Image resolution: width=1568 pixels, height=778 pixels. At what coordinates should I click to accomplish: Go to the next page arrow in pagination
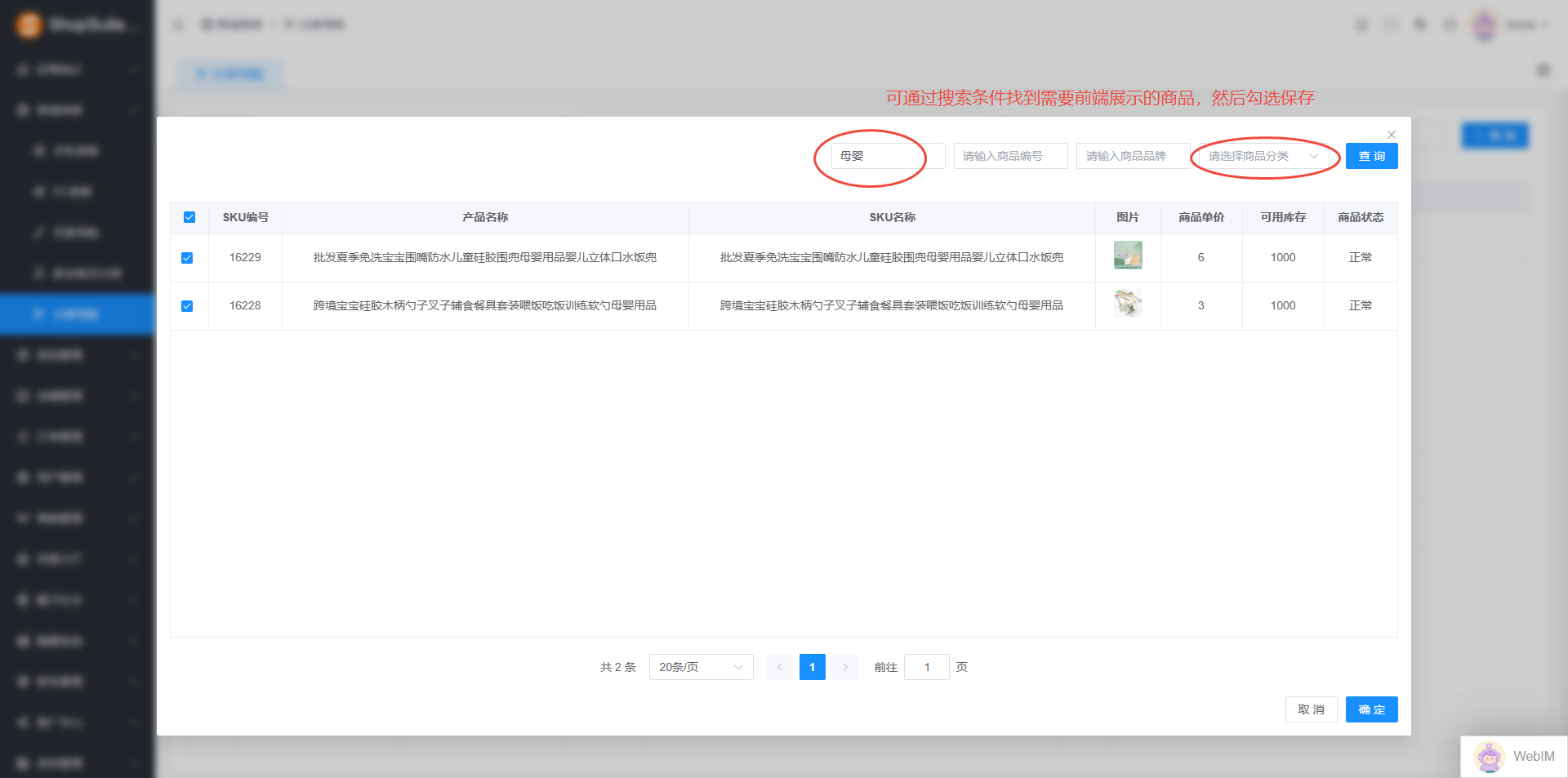[845, 667]
